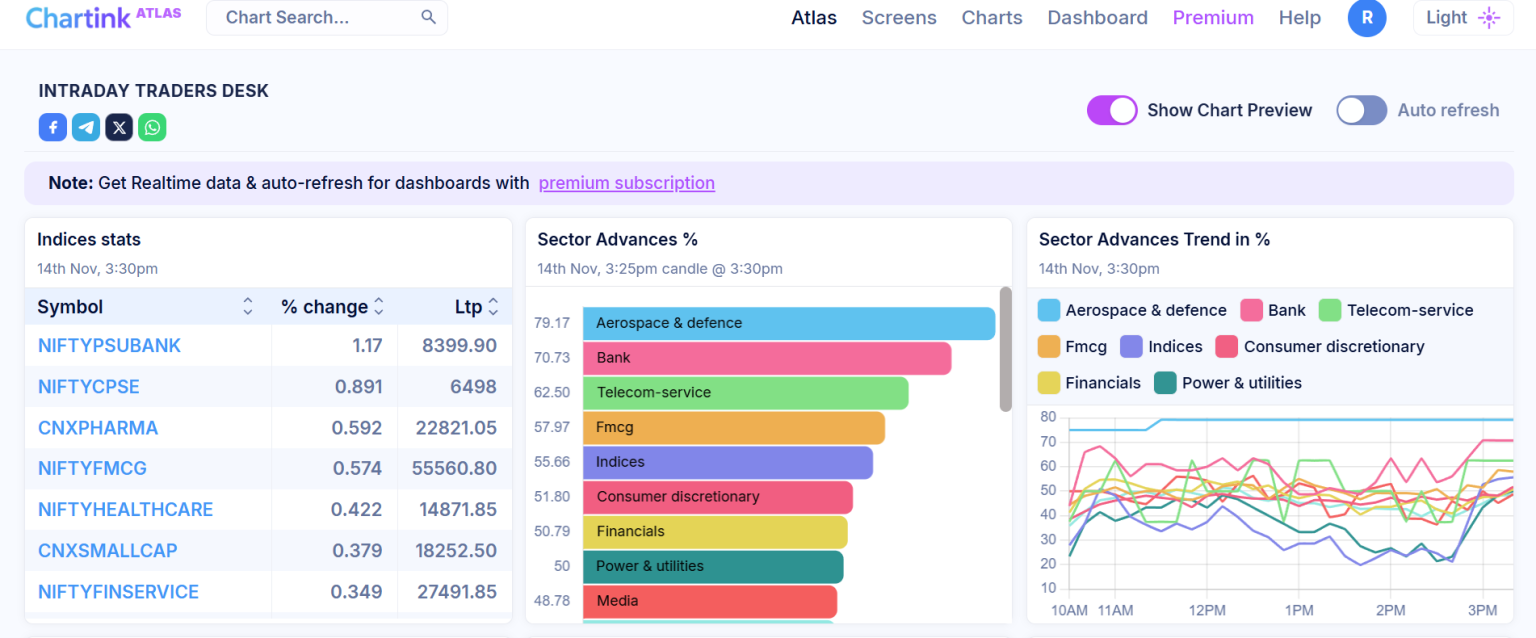Click Aerospace & defence legend color swatch

[1049, 310]
